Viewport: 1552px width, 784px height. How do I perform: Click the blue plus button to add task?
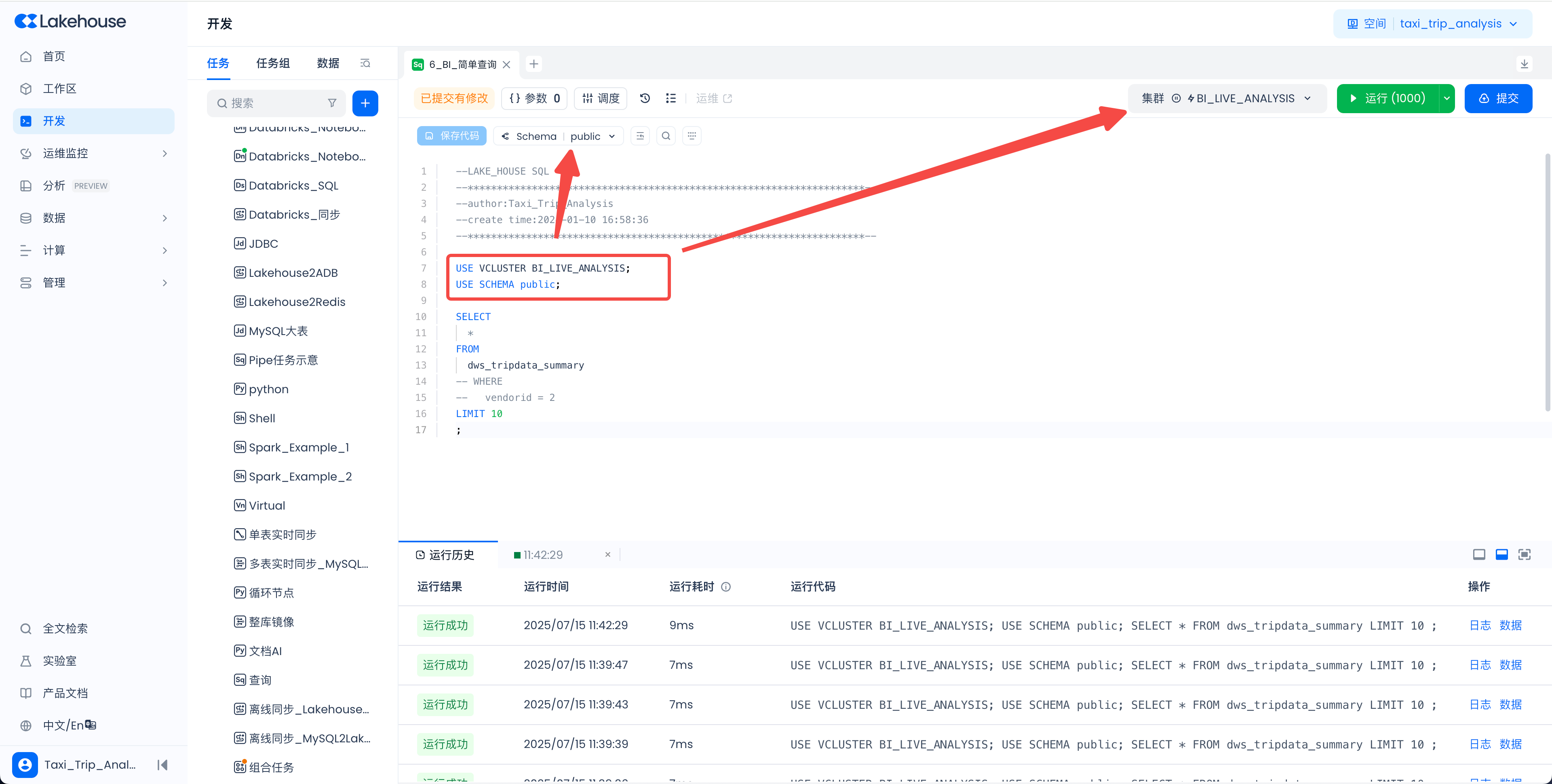365,103
